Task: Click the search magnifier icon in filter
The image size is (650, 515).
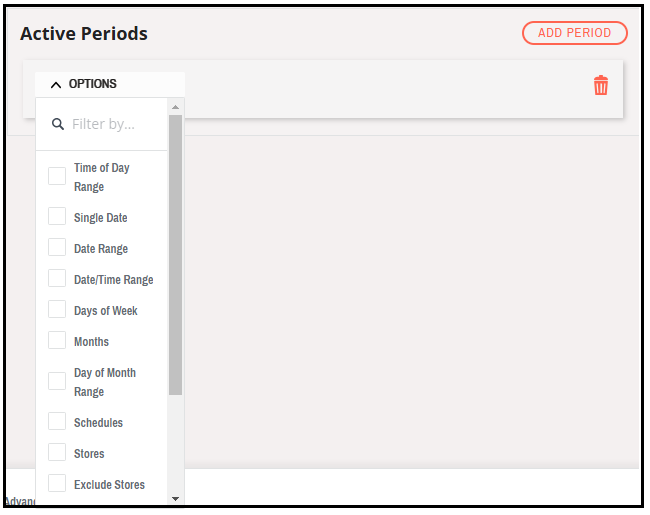Action: tap(58, 125)
